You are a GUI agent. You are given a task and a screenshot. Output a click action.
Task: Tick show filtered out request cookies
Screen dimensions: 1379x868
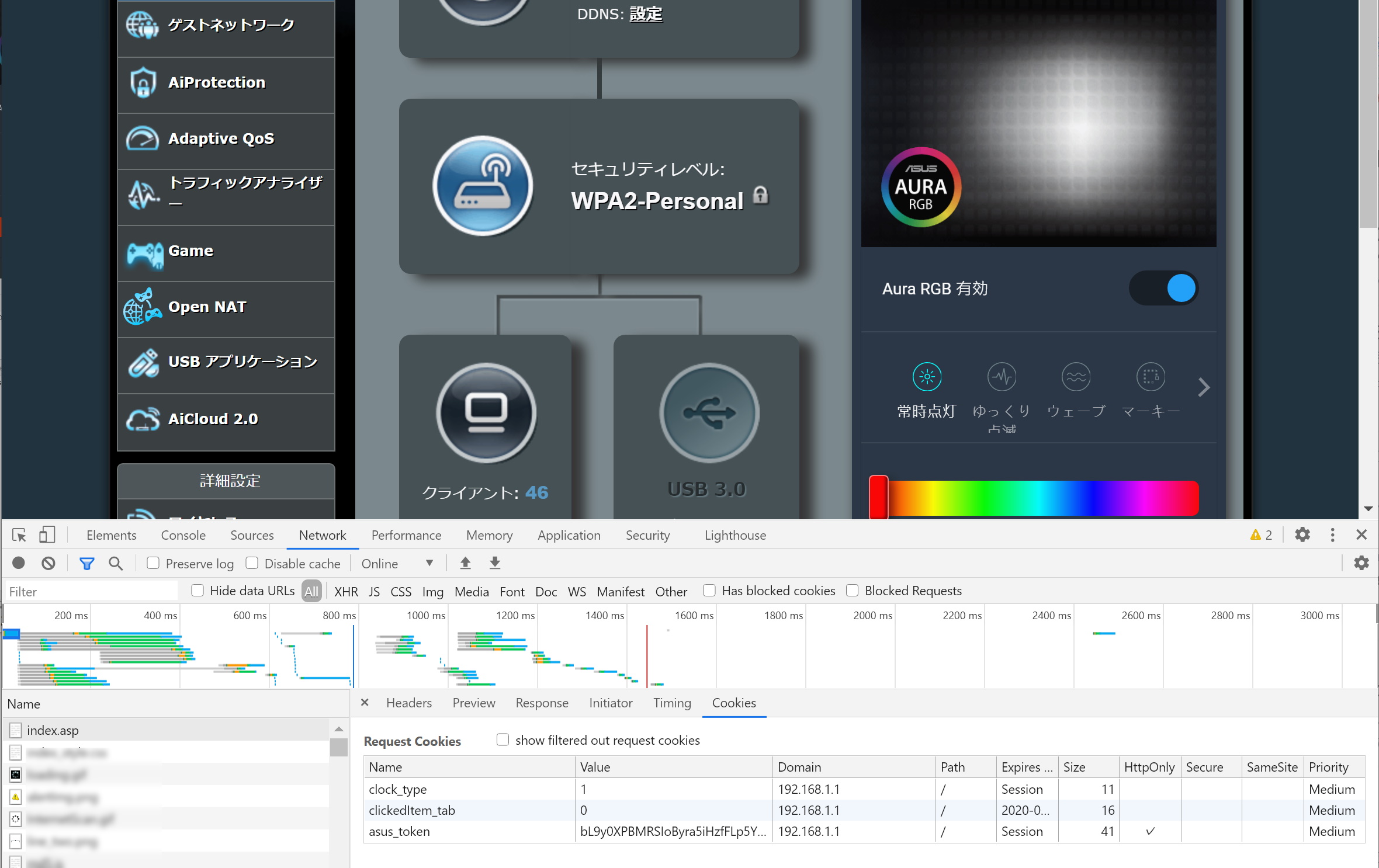503,740
